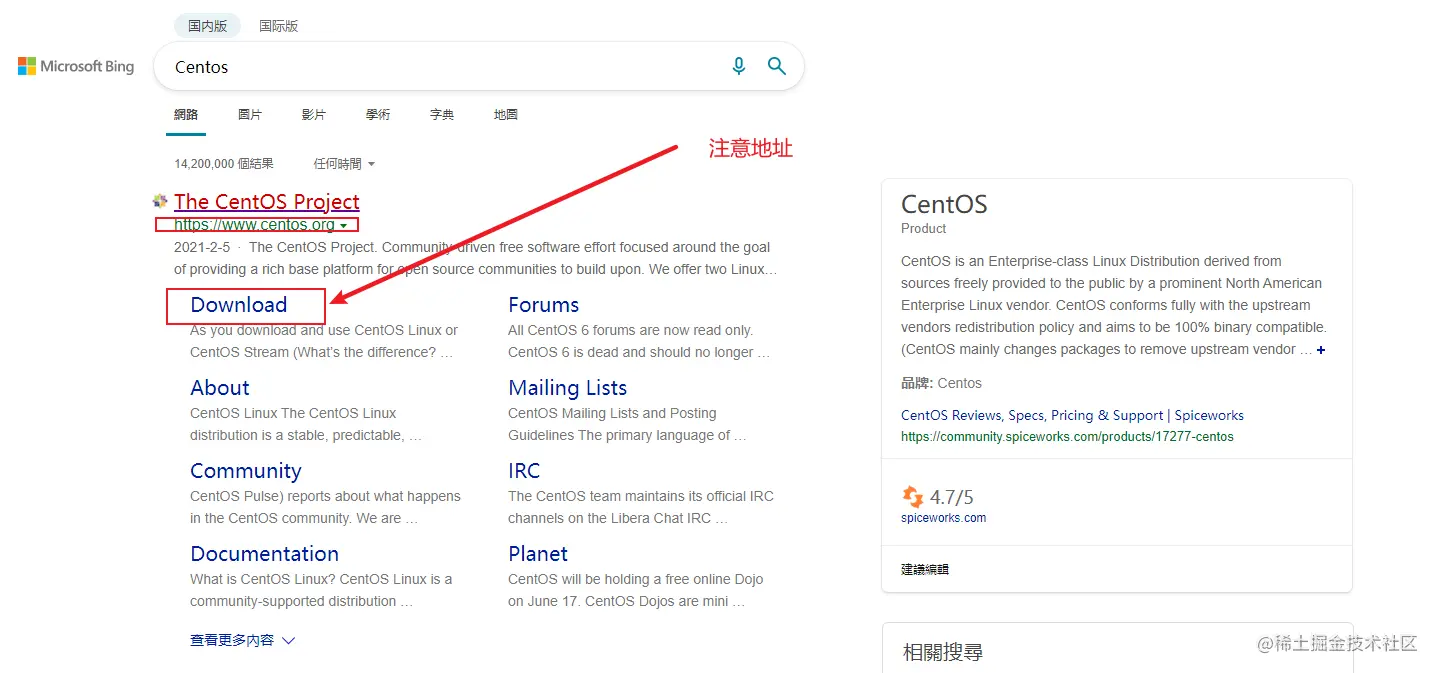Viewport: 1437px width, 673px height.
Task: Select the 圖片 image search icon tab
Action: [x=250, y=114]
